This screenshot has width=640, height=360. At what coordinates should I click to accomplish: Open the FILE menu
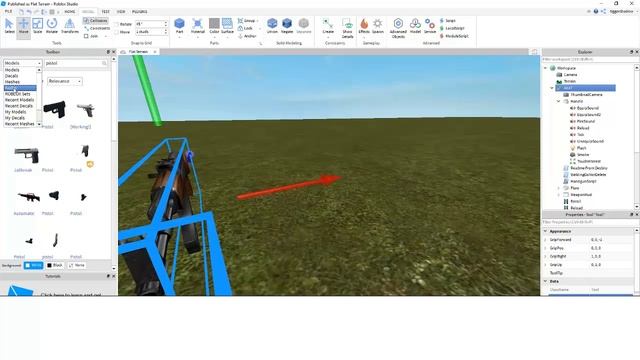point(8,11)
